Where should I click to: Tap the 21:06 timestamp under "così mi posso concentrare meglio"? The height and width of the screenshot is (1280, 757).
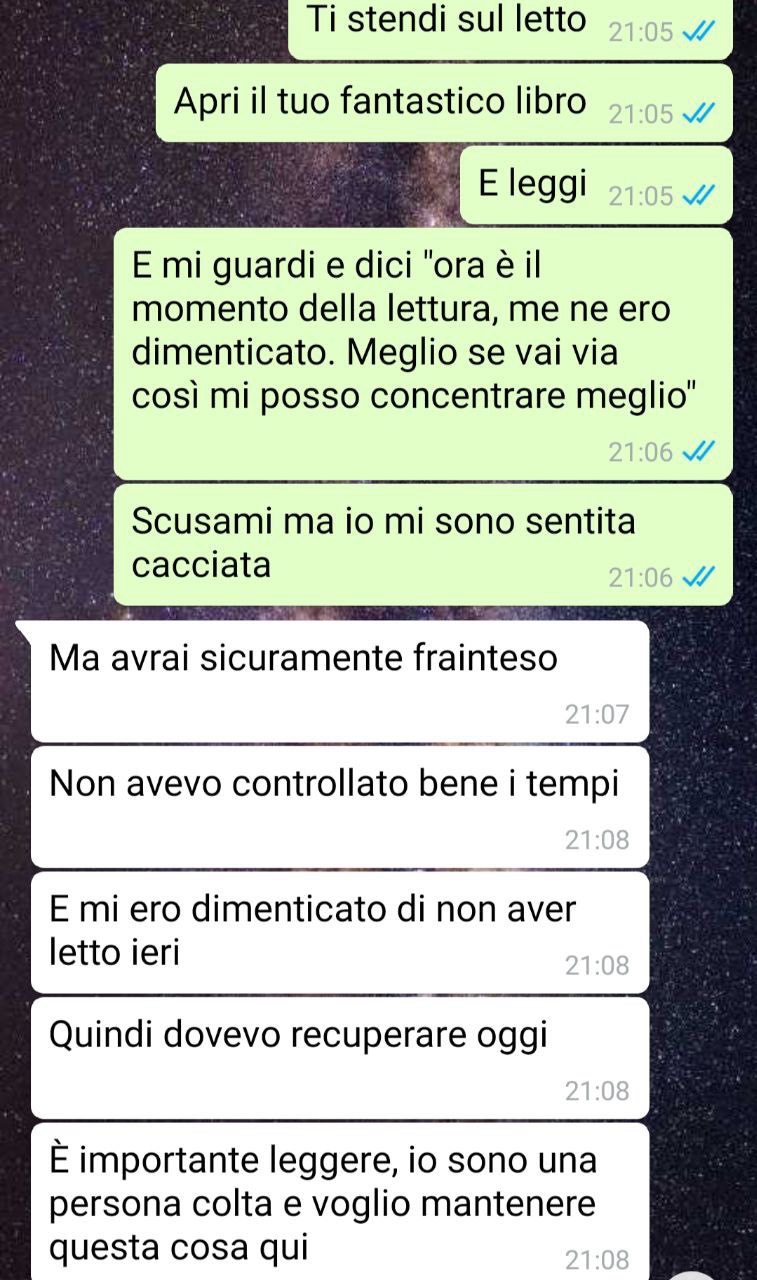point(641,452)
